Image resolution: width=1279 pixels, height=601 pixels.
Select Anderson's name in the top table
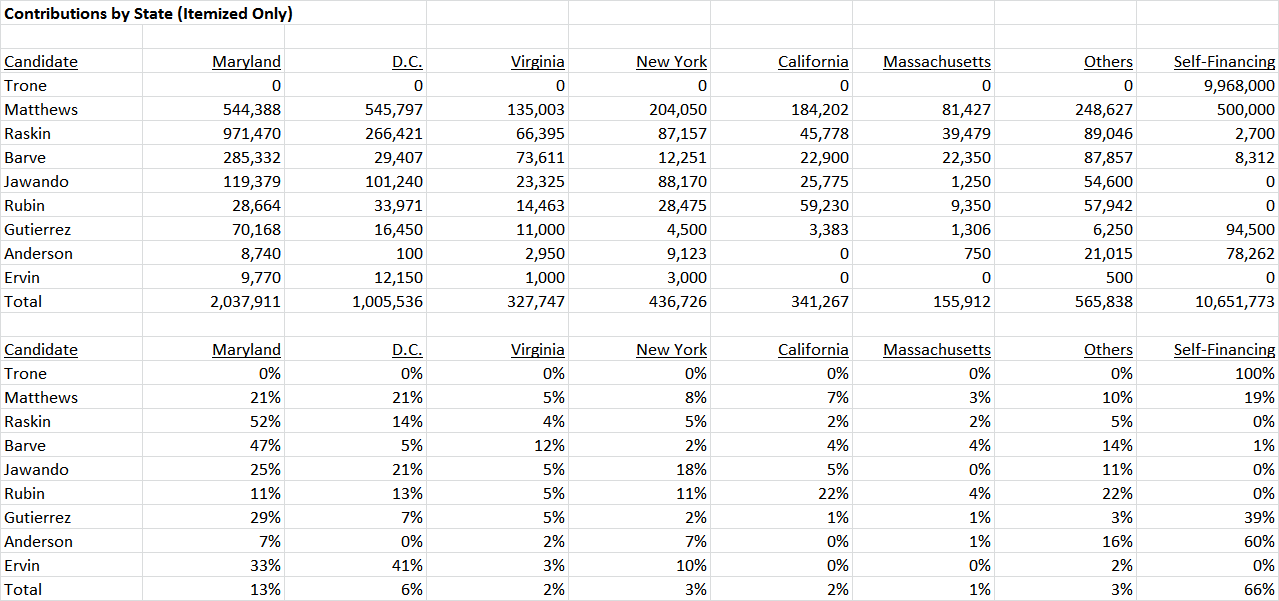[39, 254]
